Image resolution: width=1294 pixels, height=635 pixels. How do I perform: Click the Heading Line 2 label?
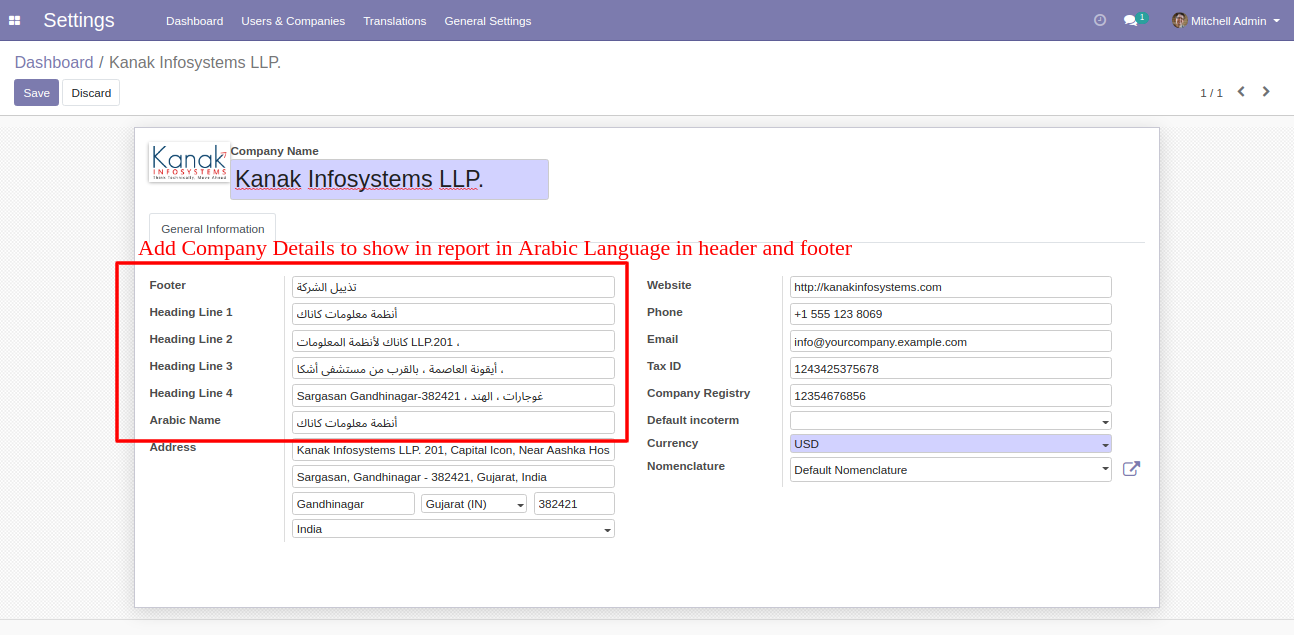pos(191,339)
